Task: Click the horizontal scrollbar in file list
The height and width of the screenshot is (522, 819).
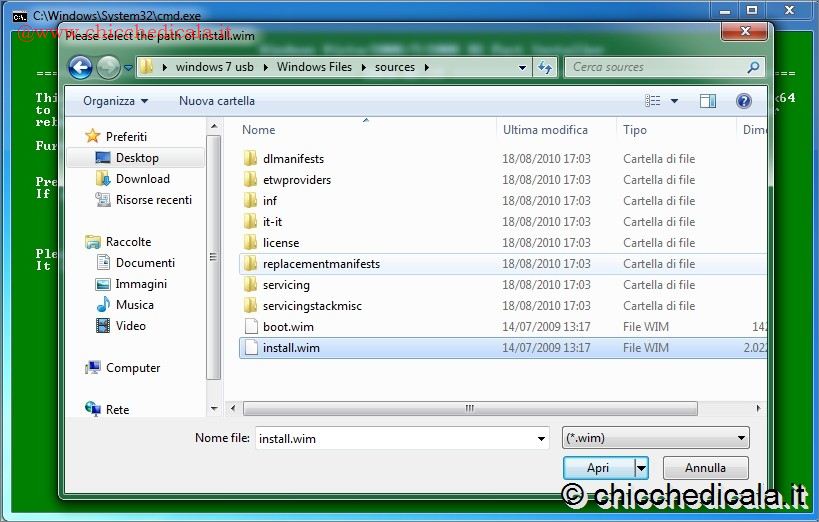Action: click(470, 408)
